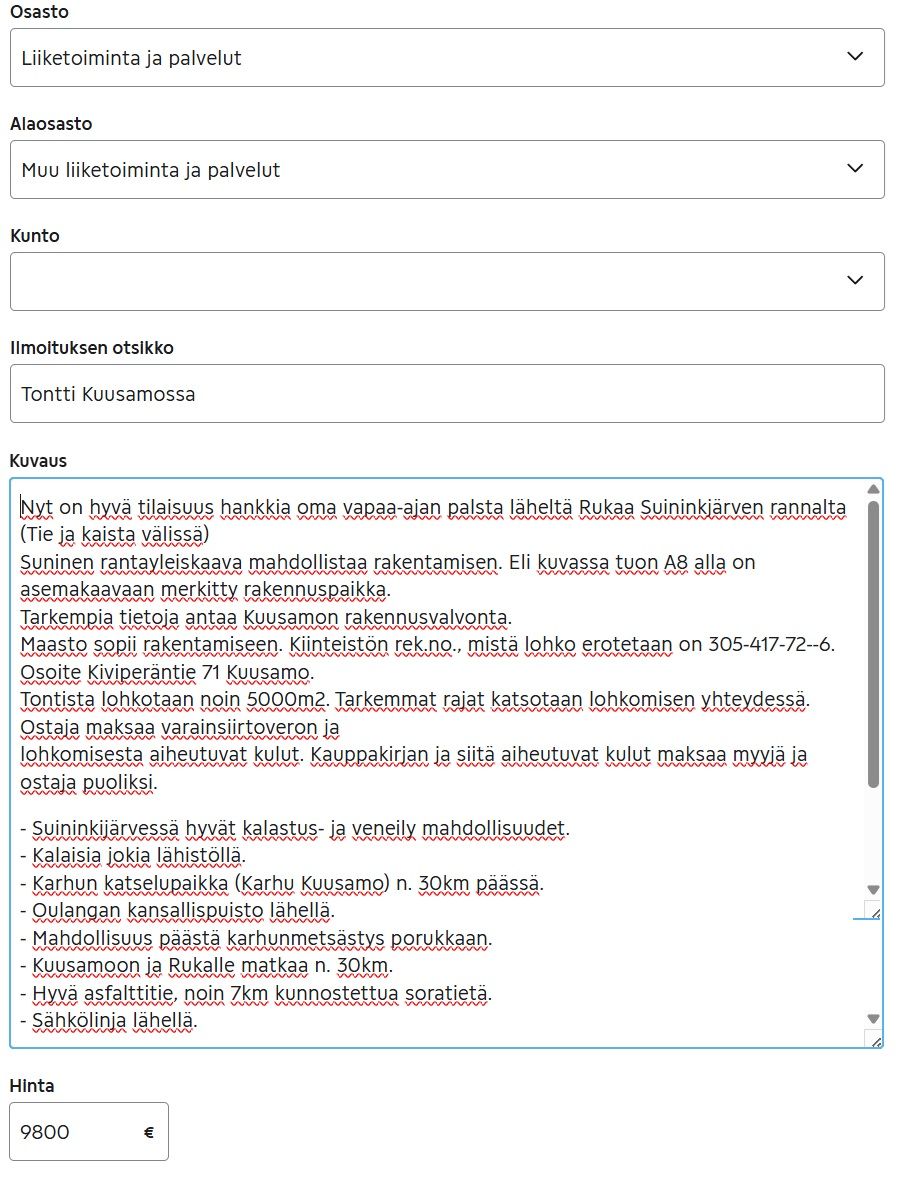This screenshot has width=900, height=1177.
Task: Click the euro symbol in the Hinta field
Action: coord(149,1132)
